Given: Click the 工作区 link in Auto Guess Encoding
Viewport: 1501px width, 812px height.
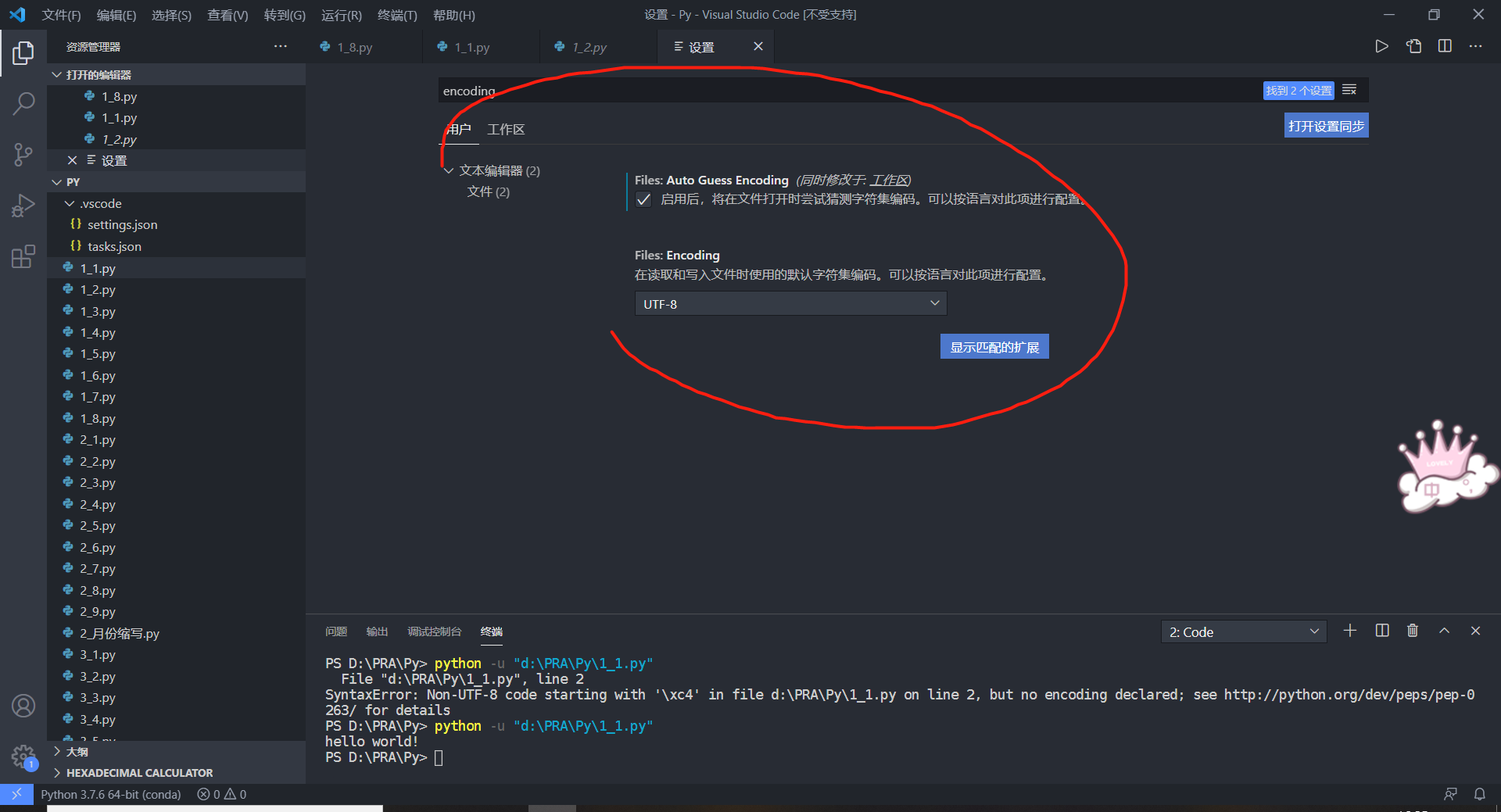Looking at the screenshot, I should (x=889, y=181).
